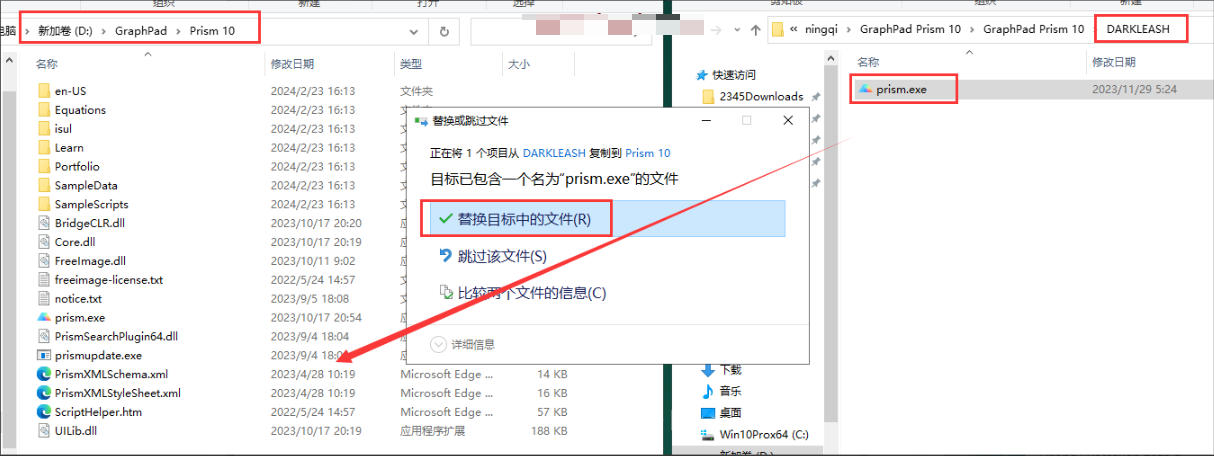Select the Learn folder icon

[44, 148]
